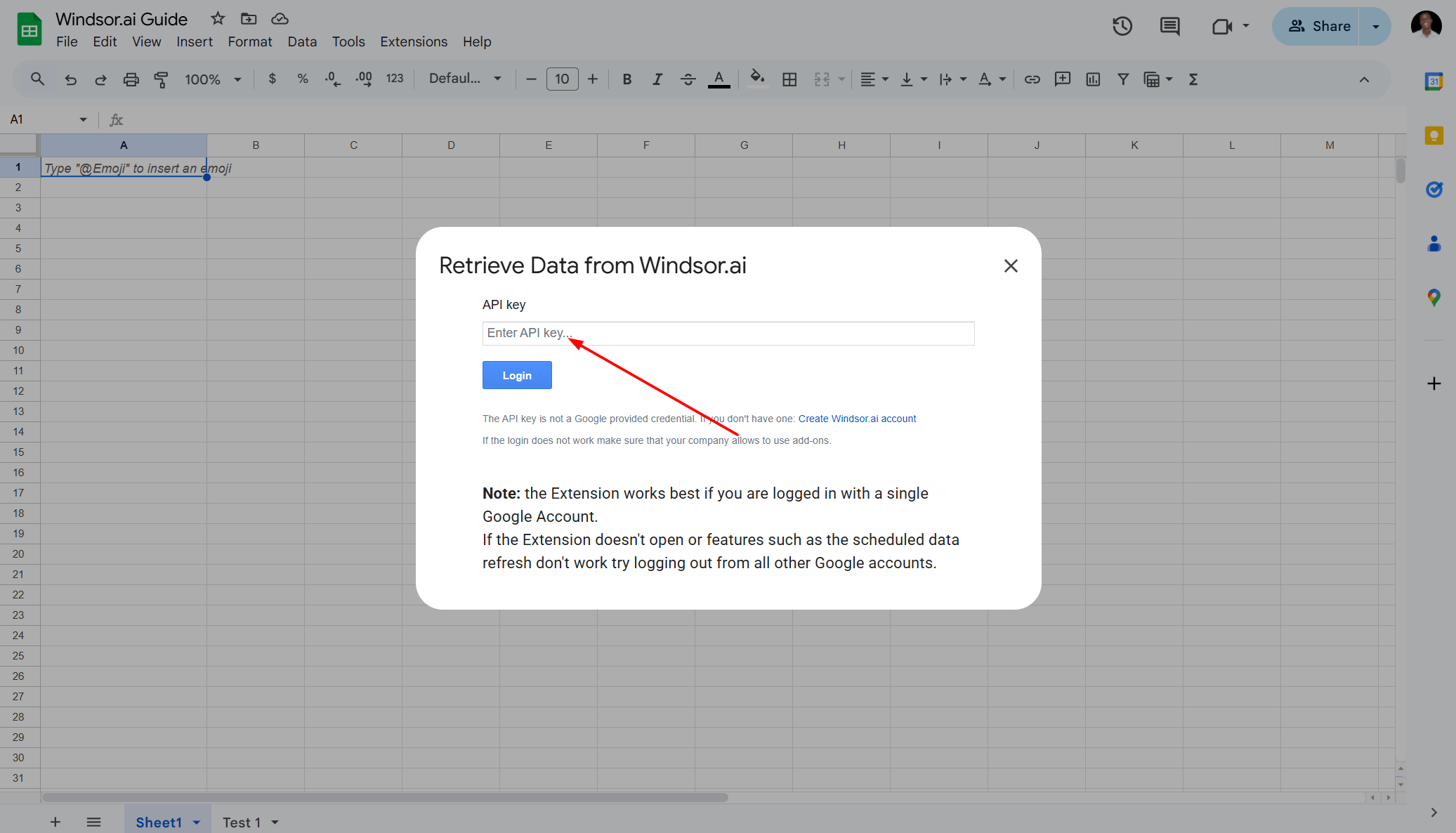
Task: Expand the merge cells dropdown arrow
Action: pos(841,79)
